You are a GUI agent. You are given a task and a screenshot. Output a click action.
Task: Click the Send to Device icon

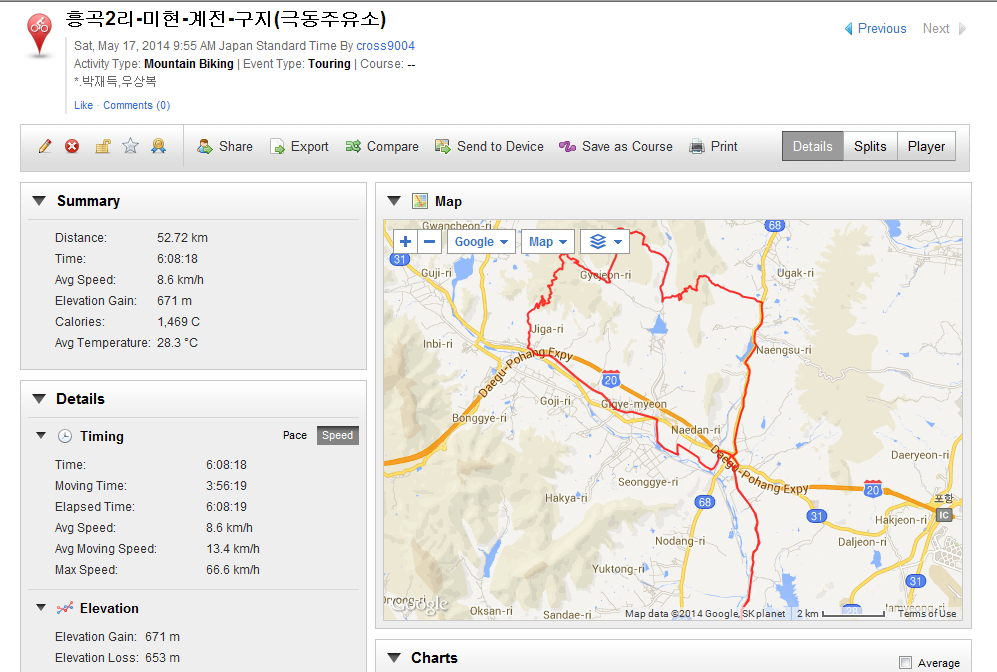pyautogui.click(x=443, y=146)
